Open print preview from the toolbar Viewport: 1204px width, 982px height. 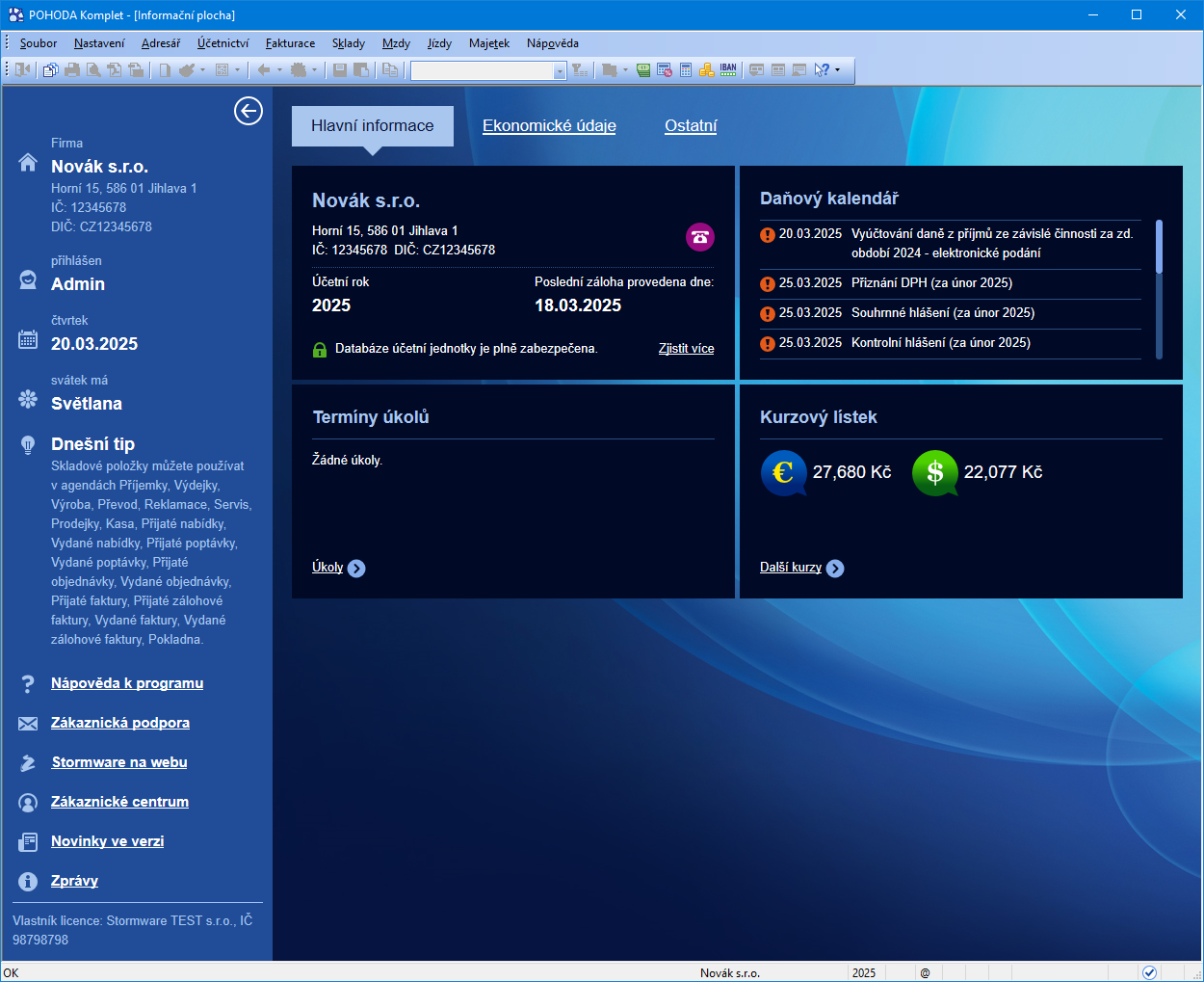pos(93,69)
